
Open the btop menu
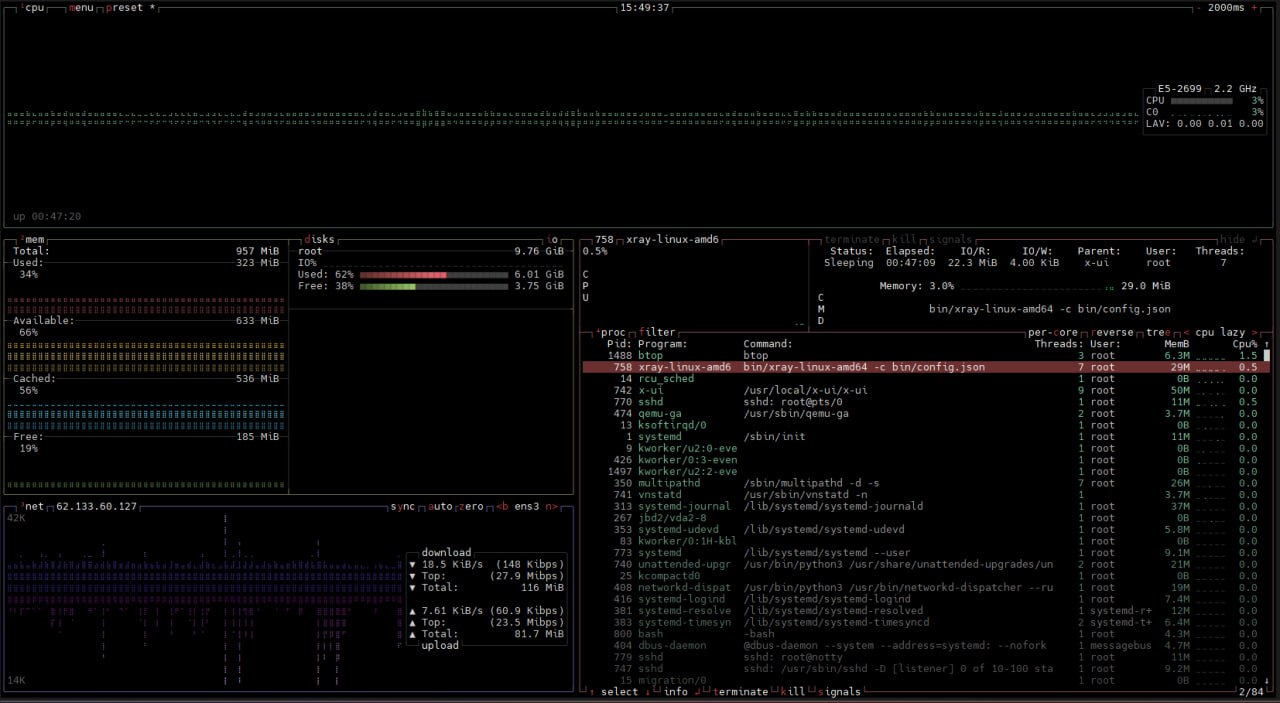(81, 7)
